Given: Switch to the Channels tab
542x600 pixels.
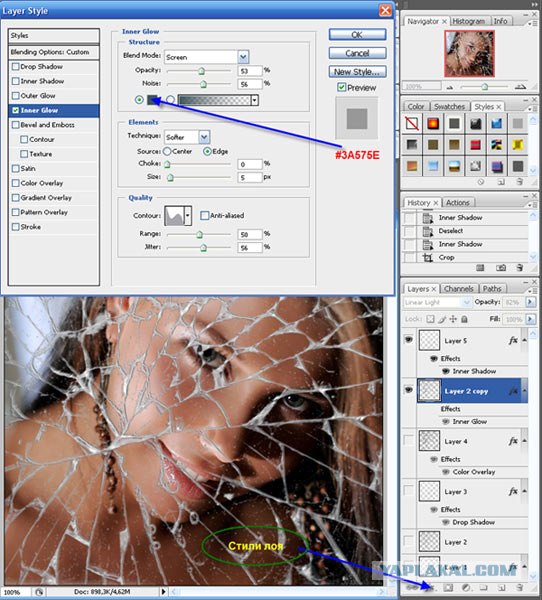Looking at the screenshot, I should point(459,289).
